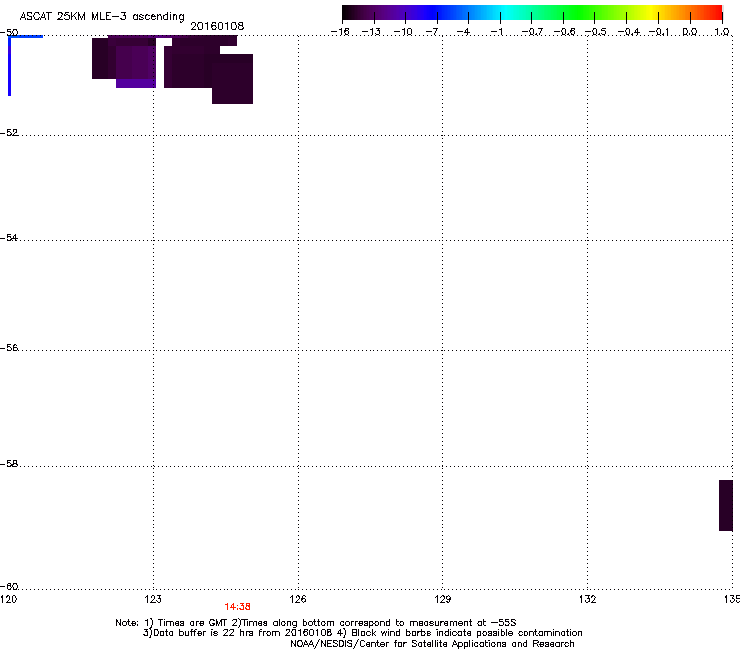Screen dimensions: 740x650
Task: Click the -0.1 color bar label
Action: tap(659, 32)
